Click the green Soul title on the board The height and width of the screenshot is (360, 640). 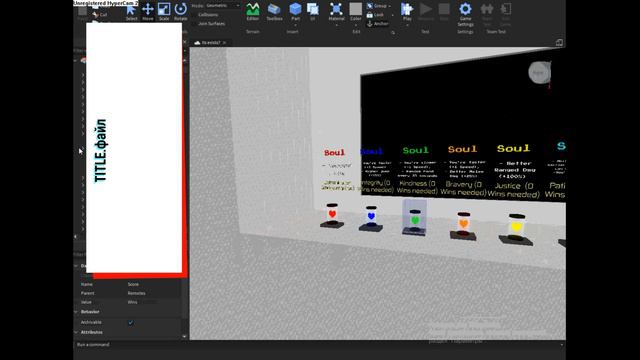point(416,150)
